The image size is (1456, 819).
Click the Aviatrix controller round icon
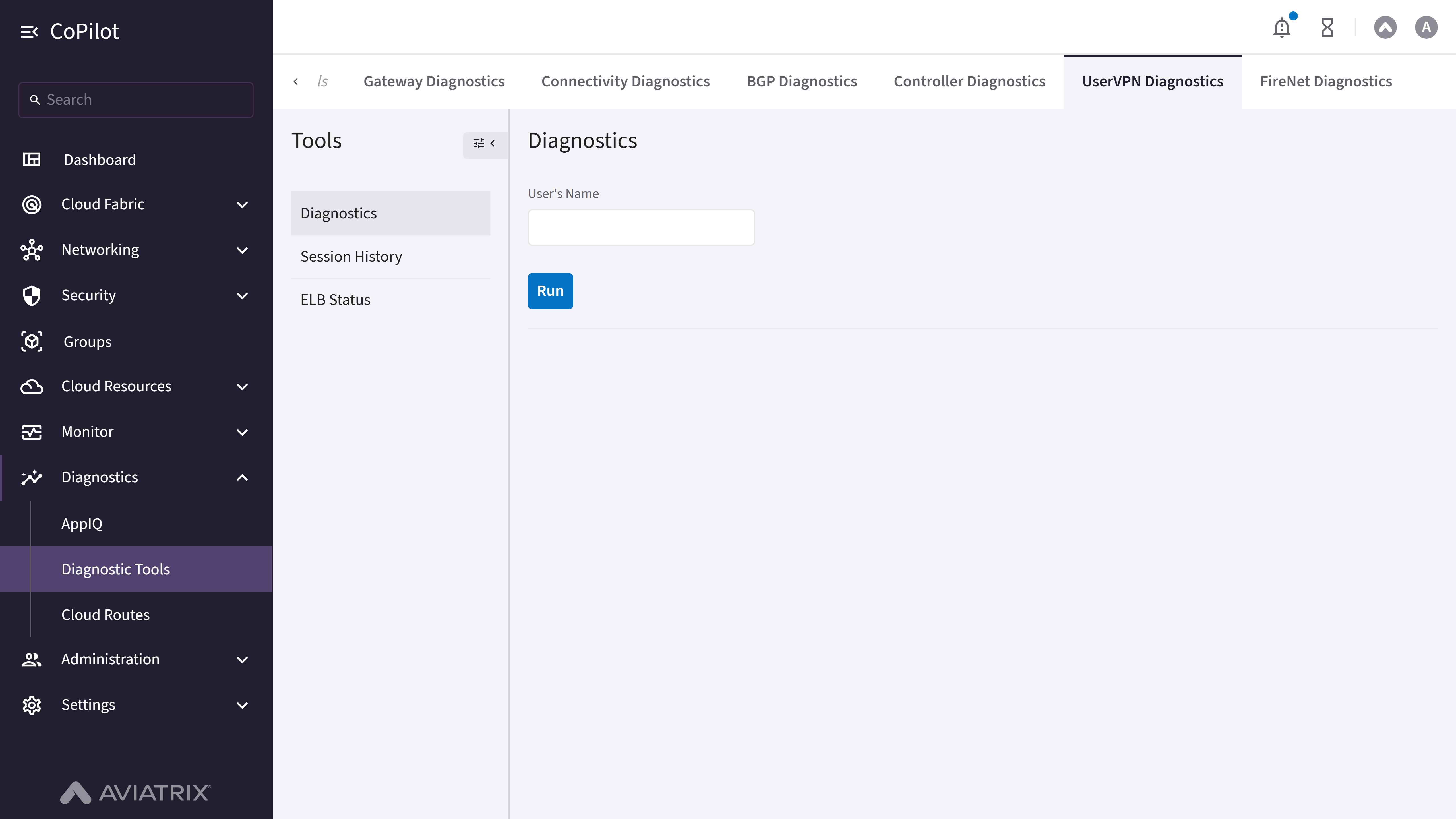[x=1385, y=27]
